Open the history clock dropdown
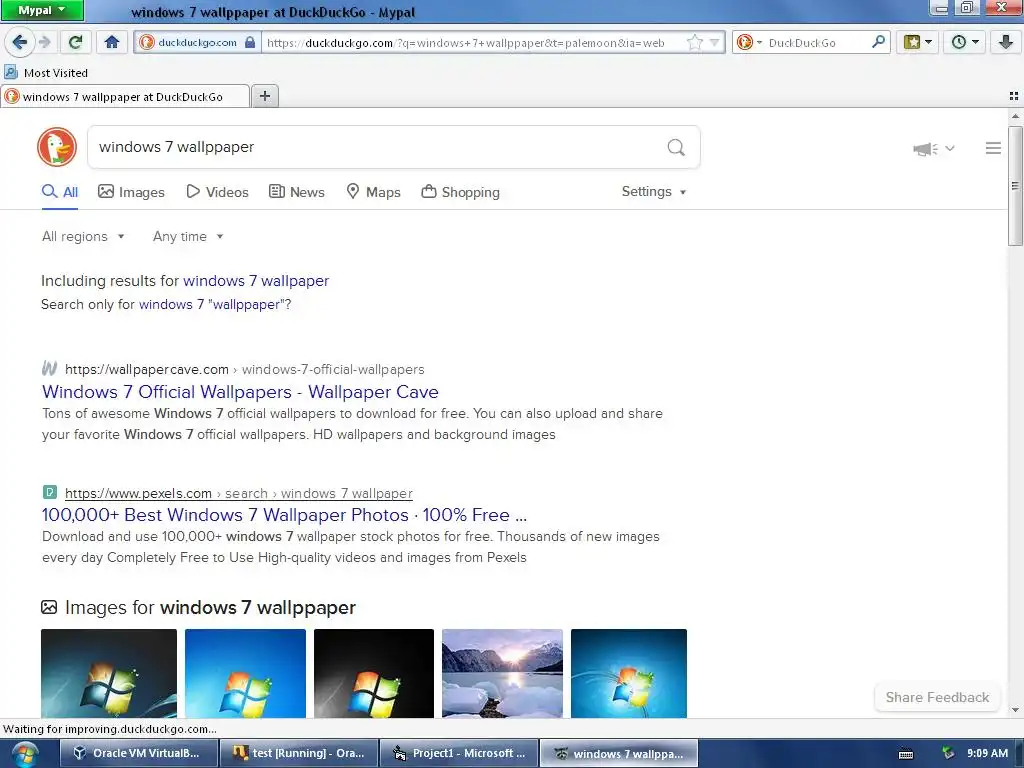The width and height of the screenshot is (1024, 768). 965,42
